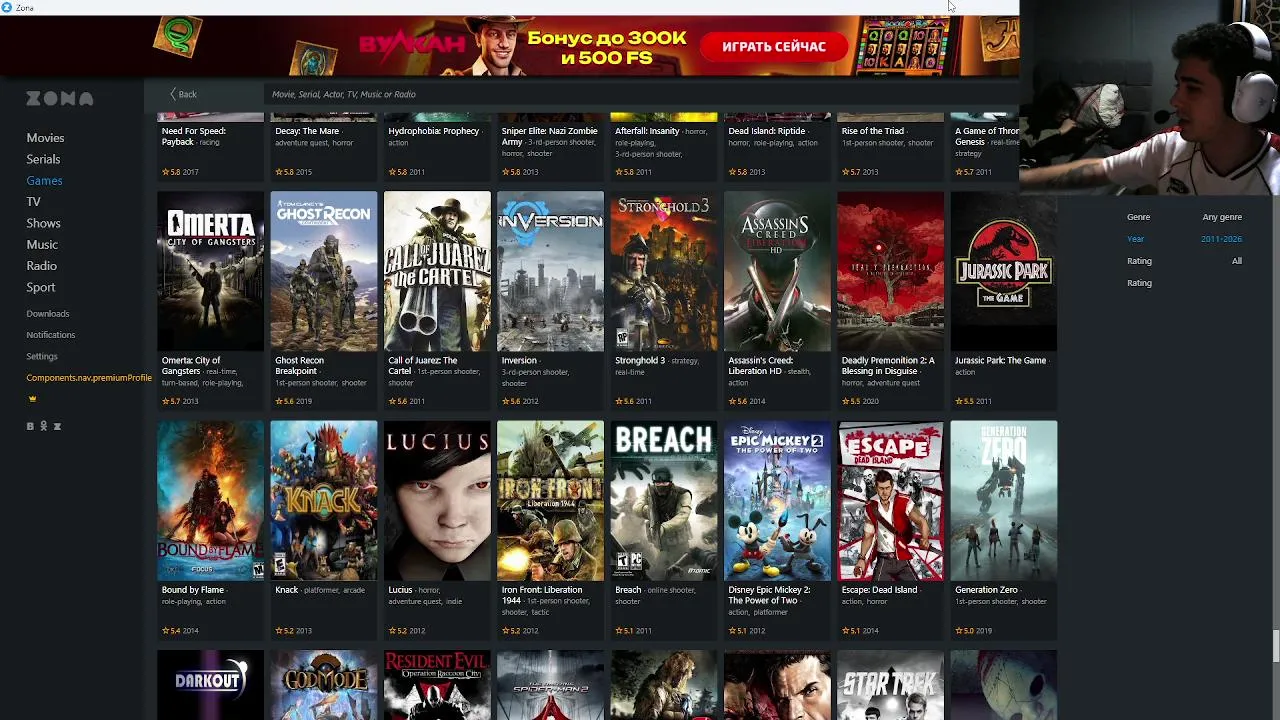Open the Any genre filter dropdown
Screen dimensions: 1280x720
point(1222,217)
